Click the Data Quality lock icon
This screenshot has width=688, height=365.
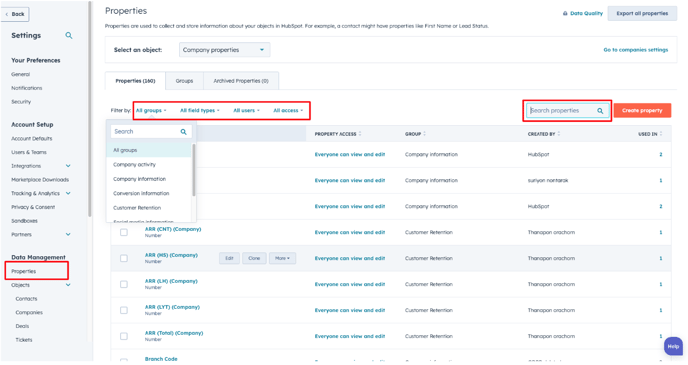[565, 14]
